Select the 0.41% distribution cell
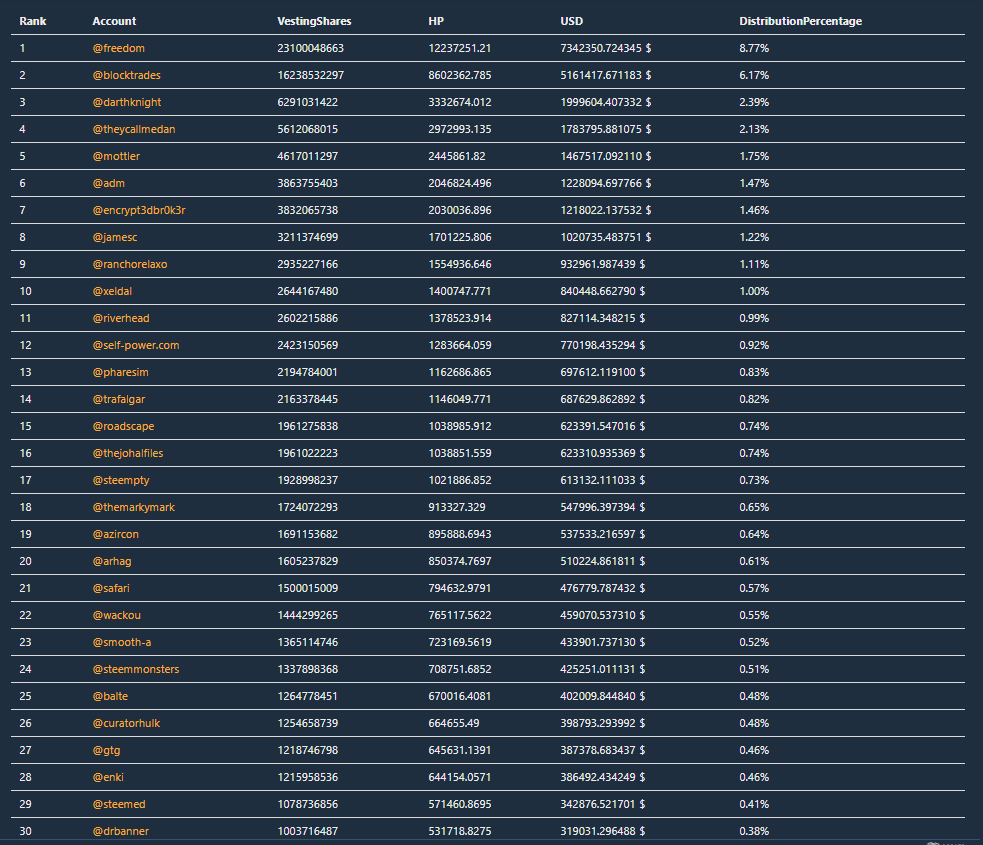 [754, 803]
